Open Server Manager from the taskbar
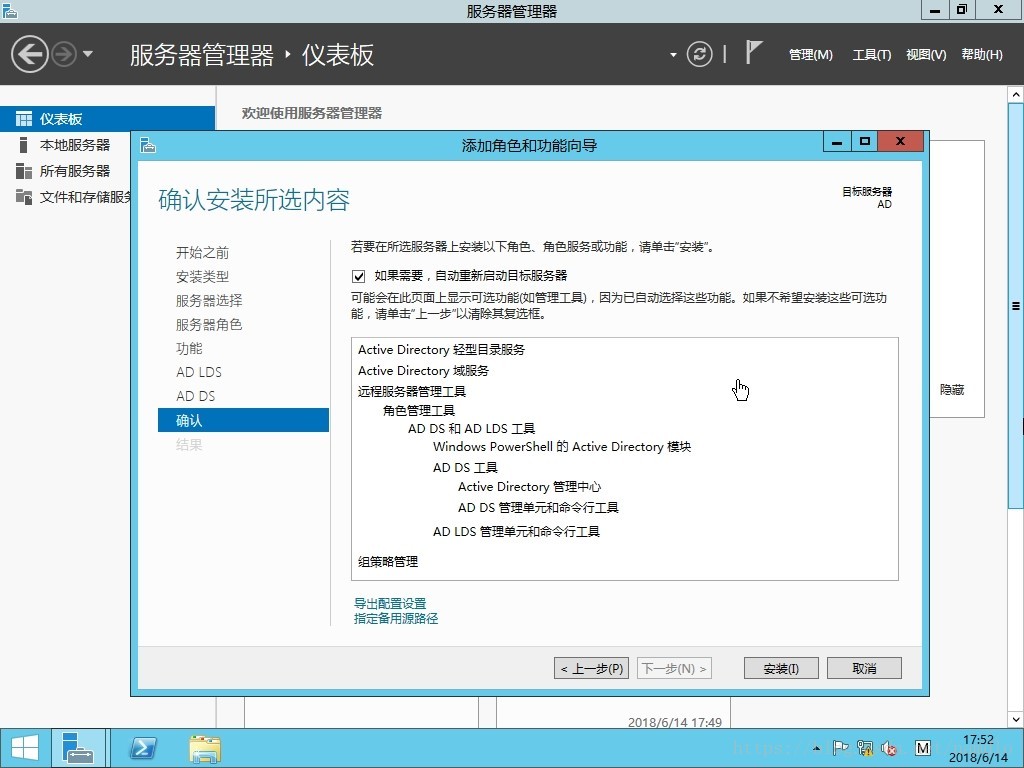The image size is (1024, 768). tap(78, 748)
